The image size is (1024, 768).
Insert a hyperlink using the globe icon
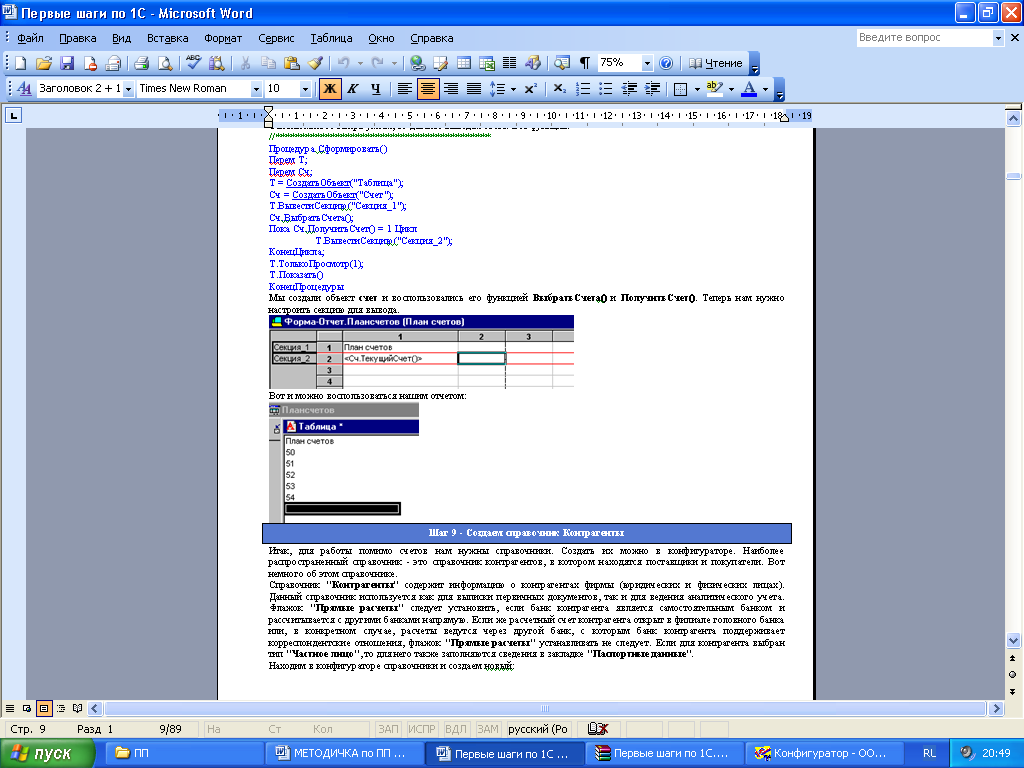[417, 63]
